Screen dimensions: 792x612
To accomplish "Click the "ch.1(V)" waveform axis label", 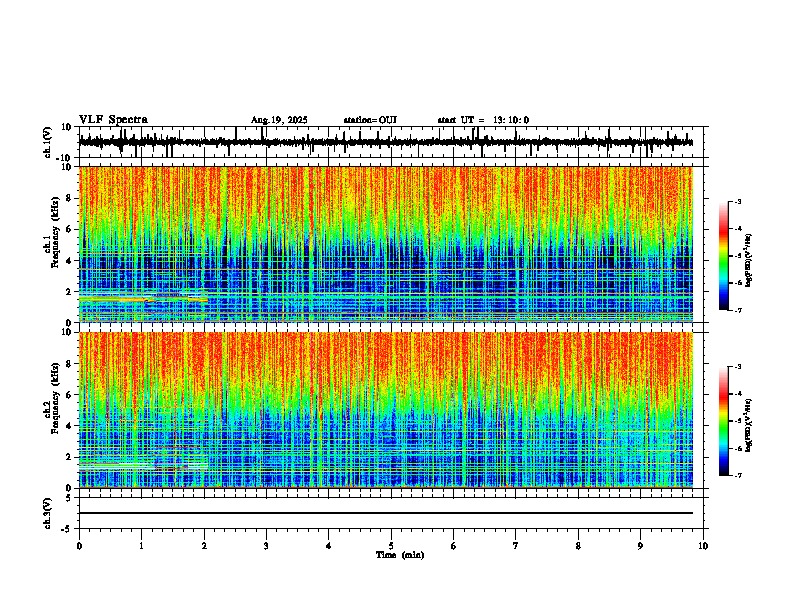I will (48, 142).
